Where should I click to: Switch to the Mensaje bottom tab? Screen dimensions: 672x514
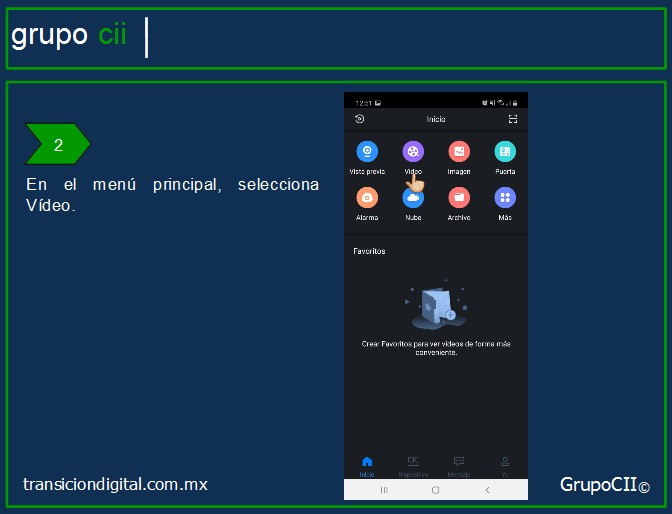459,465
